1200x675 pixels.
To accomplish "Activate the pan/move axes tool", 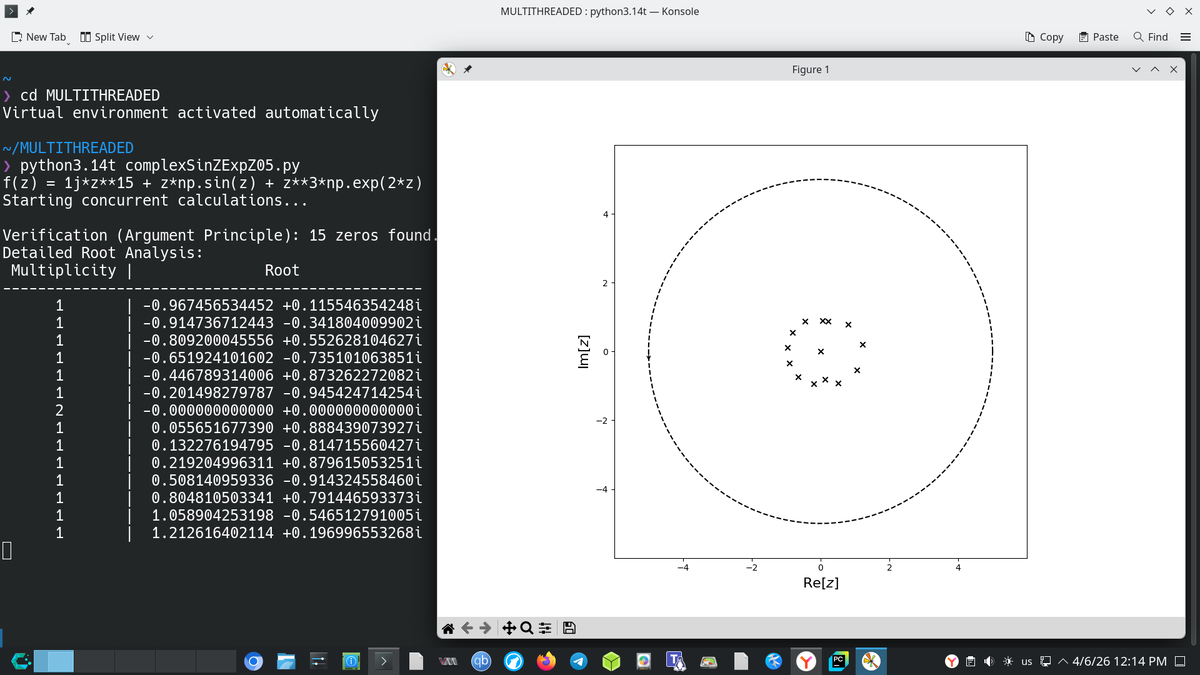I will pos(509,628).
